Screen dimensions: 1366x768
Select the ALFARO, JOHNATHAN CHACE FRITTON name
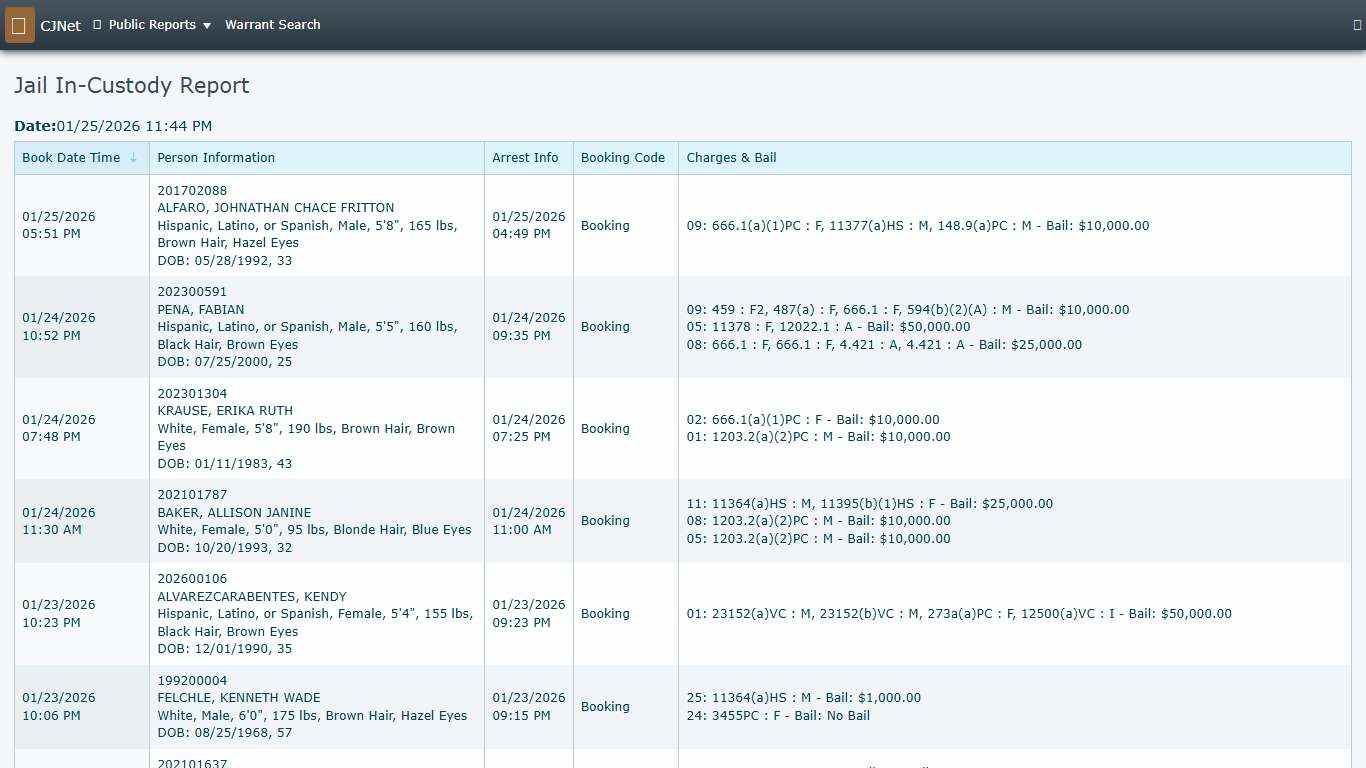tap(275, 208)
